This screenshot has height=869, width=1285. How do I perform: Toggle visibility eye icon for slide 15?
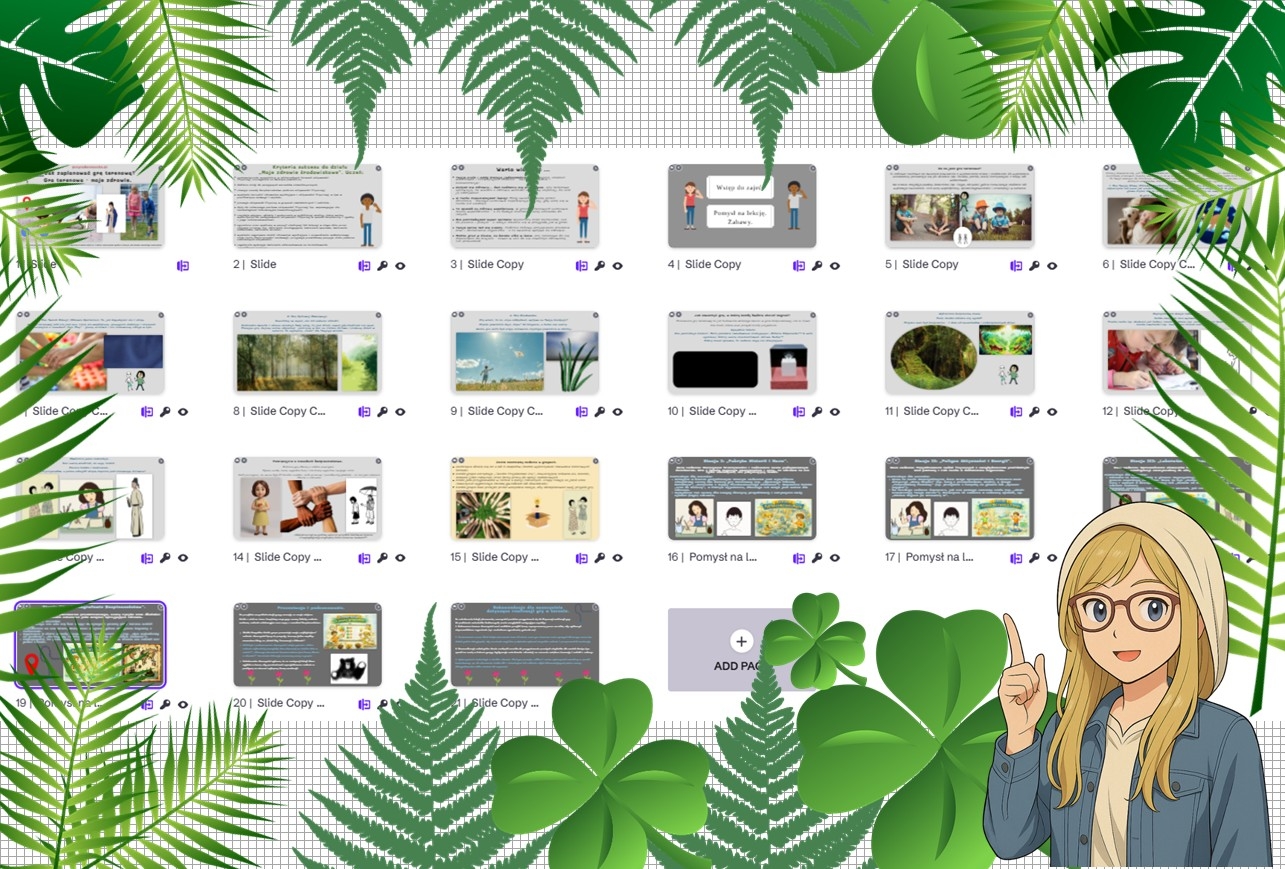[618, 558]
